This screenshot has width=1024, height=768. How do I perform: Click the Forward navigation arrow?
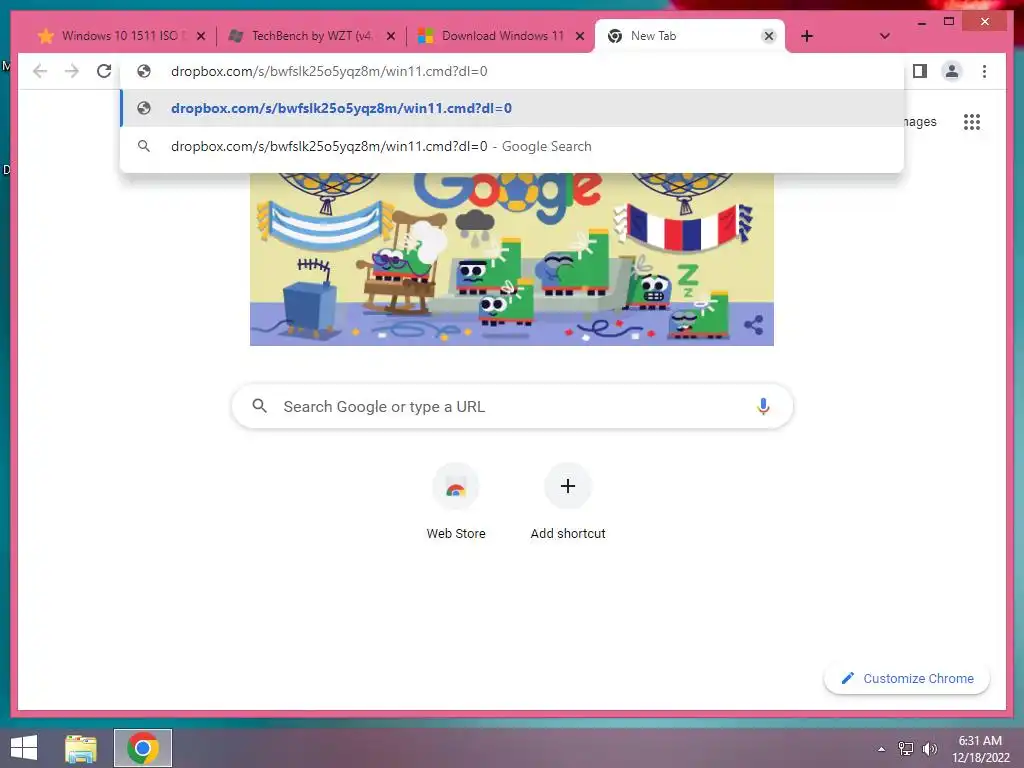tap(72, 71)
